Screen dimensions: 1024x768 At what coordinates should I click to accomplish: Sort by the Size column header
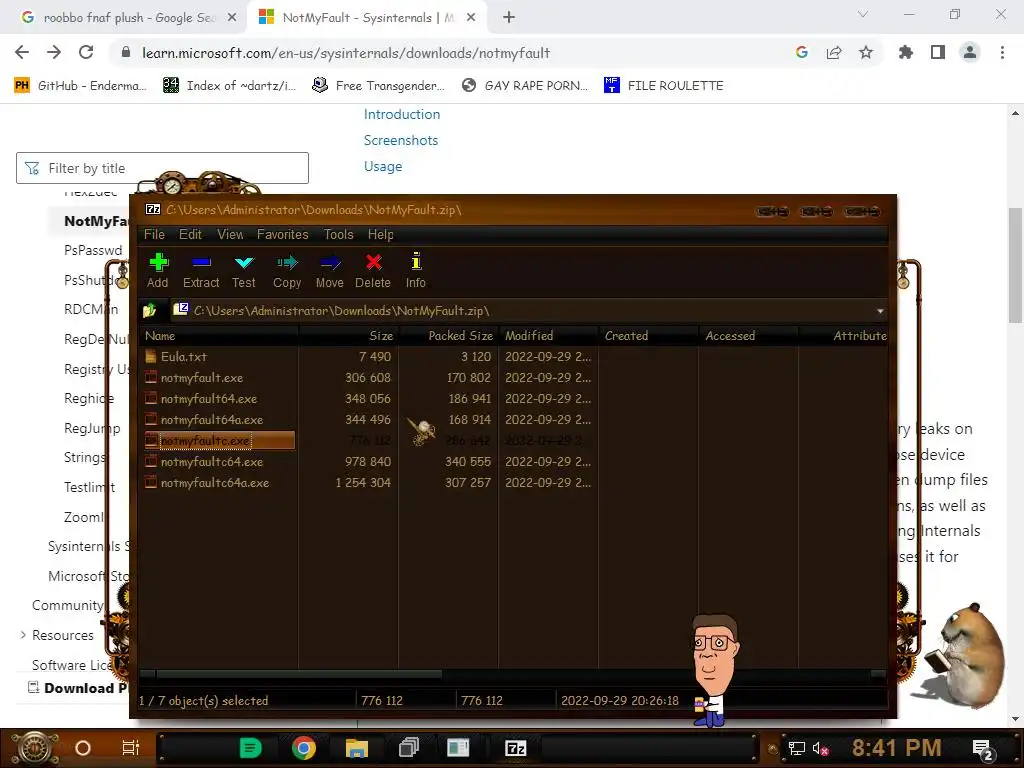coord(348,336)
